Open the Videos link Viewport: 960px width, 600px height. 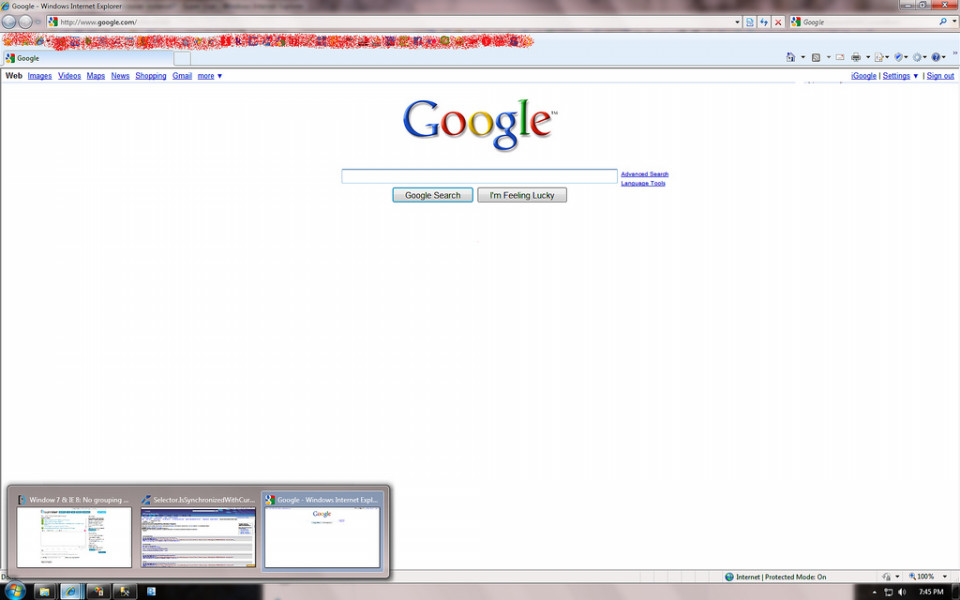click(69, 76)
